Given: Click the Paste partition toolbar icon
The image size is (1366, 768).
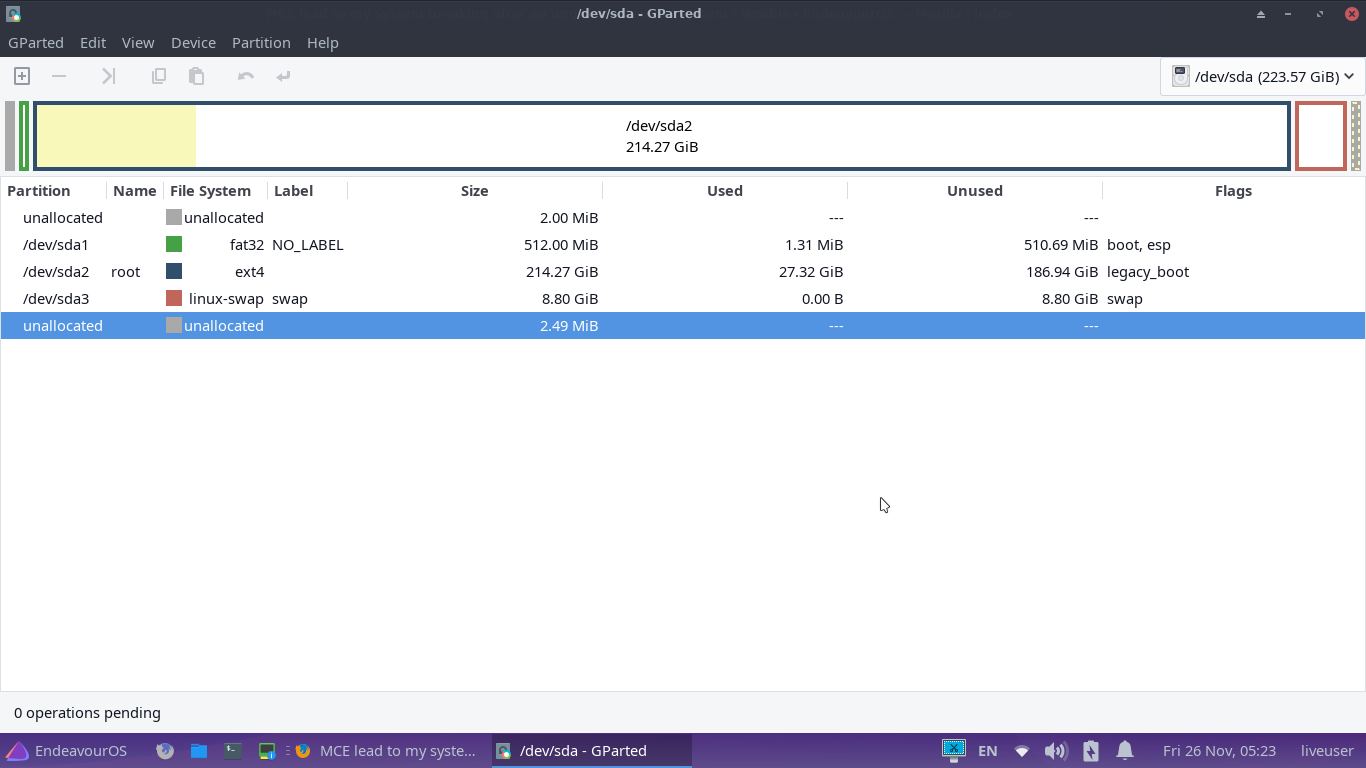Looking at the screenshot, I should pos(196,76).
